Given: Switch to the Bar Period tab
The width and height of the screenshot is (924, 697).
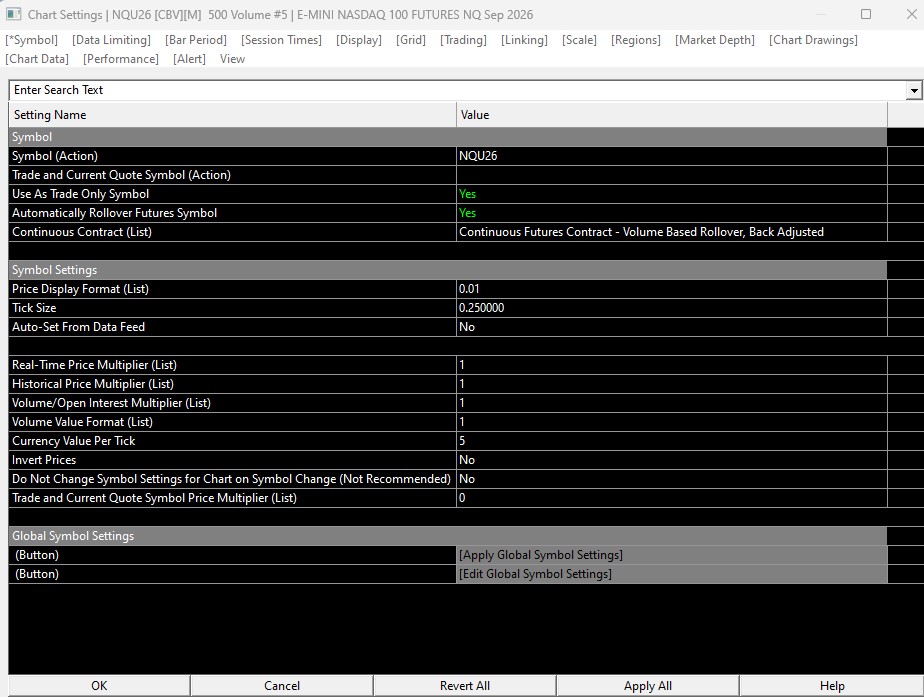Looking at the screenshot, I should coord(196,40).
